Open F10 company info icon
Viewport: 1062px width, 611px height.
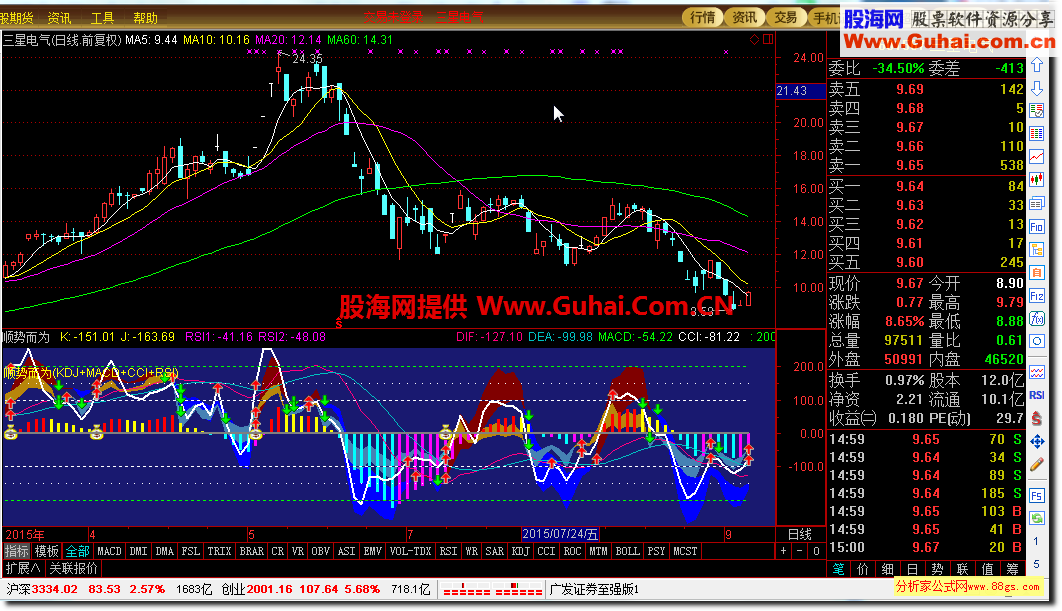coord(1037,226)
